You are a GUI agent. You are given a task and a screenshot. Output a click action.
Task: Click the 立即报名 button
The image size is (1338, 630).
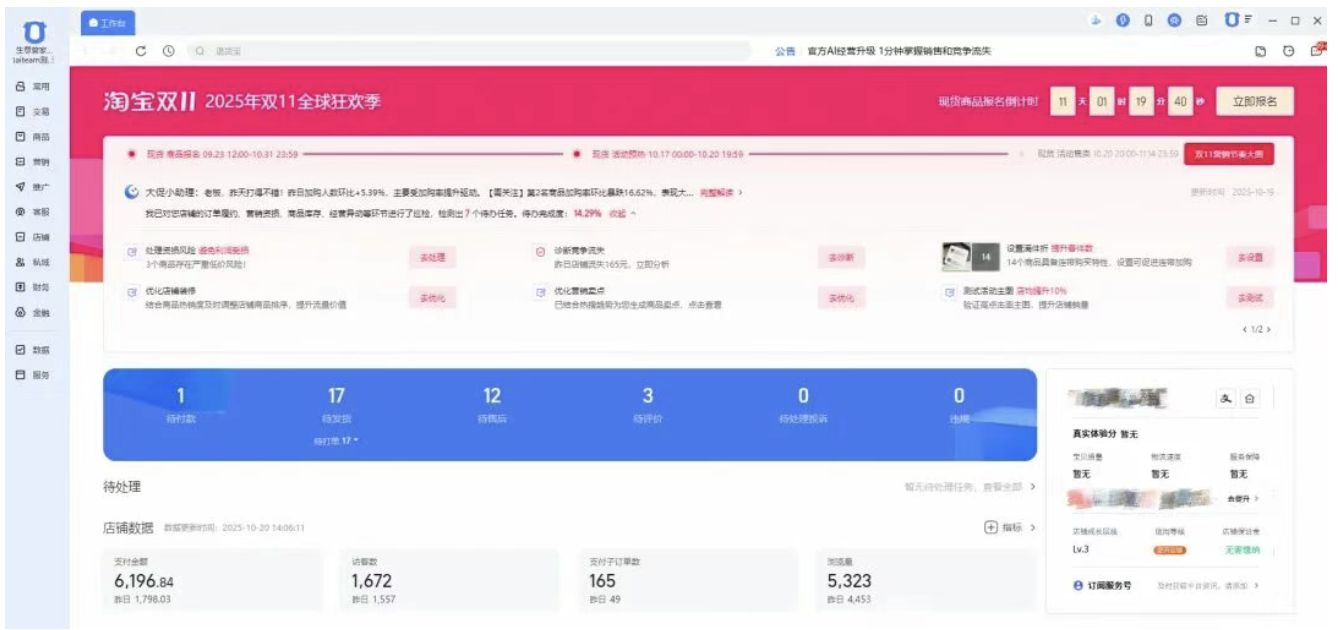tap(1253, 101)
